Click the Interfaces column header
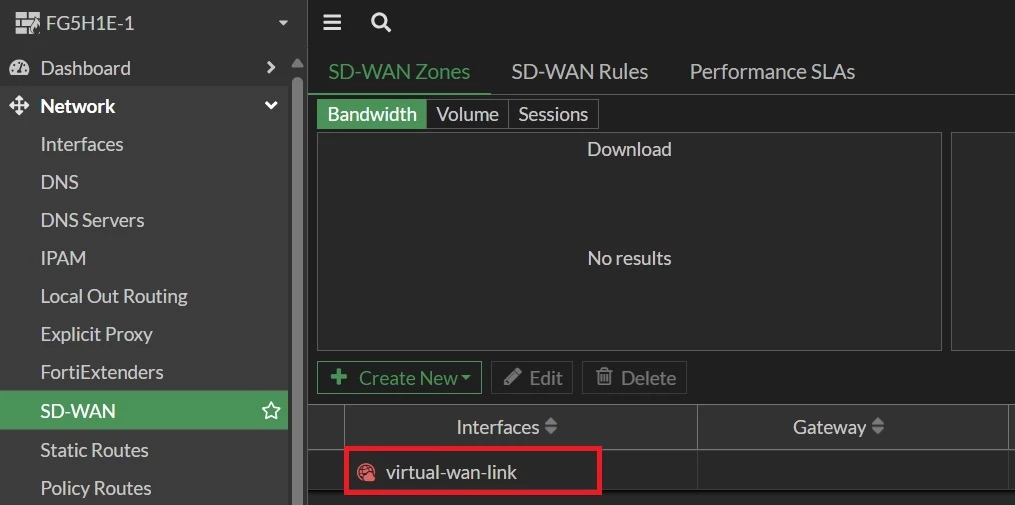The image size is (1015, 505). tap(521, 427)
